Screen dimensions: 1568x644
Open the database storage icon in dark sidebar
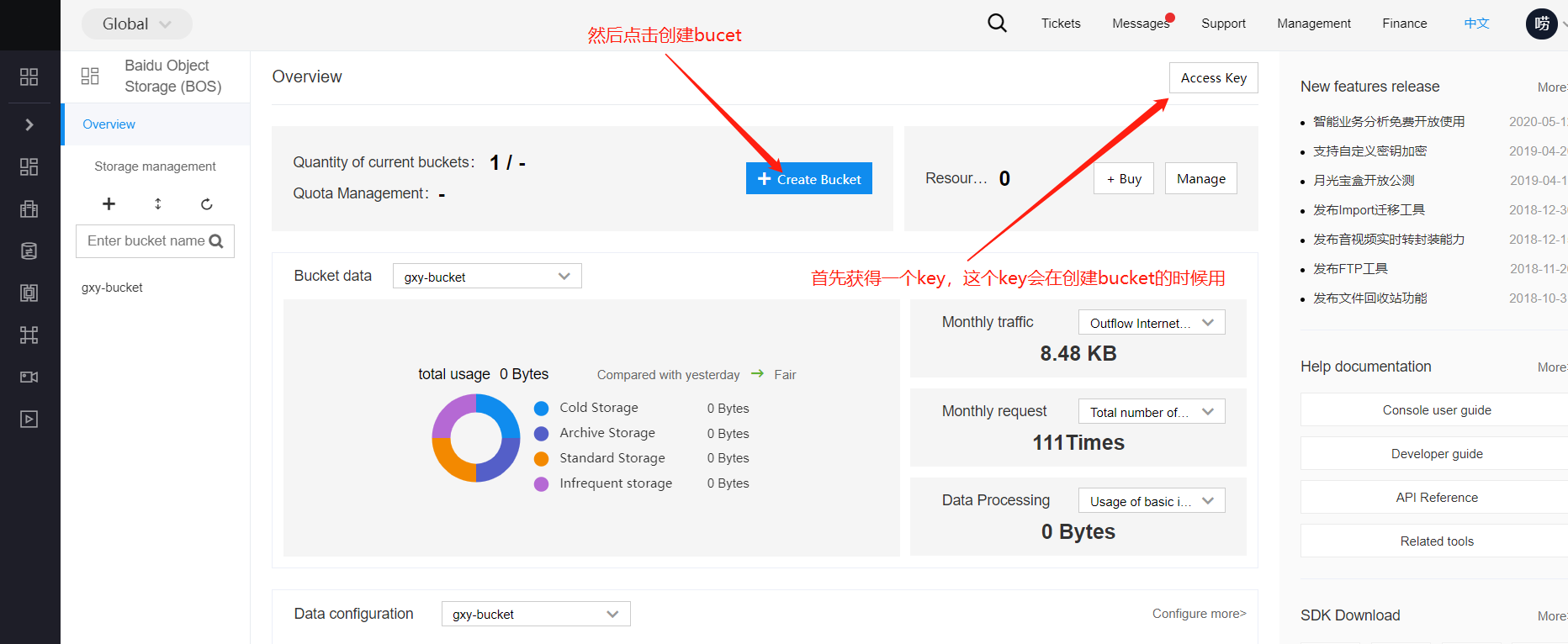[x=29, y=251]
